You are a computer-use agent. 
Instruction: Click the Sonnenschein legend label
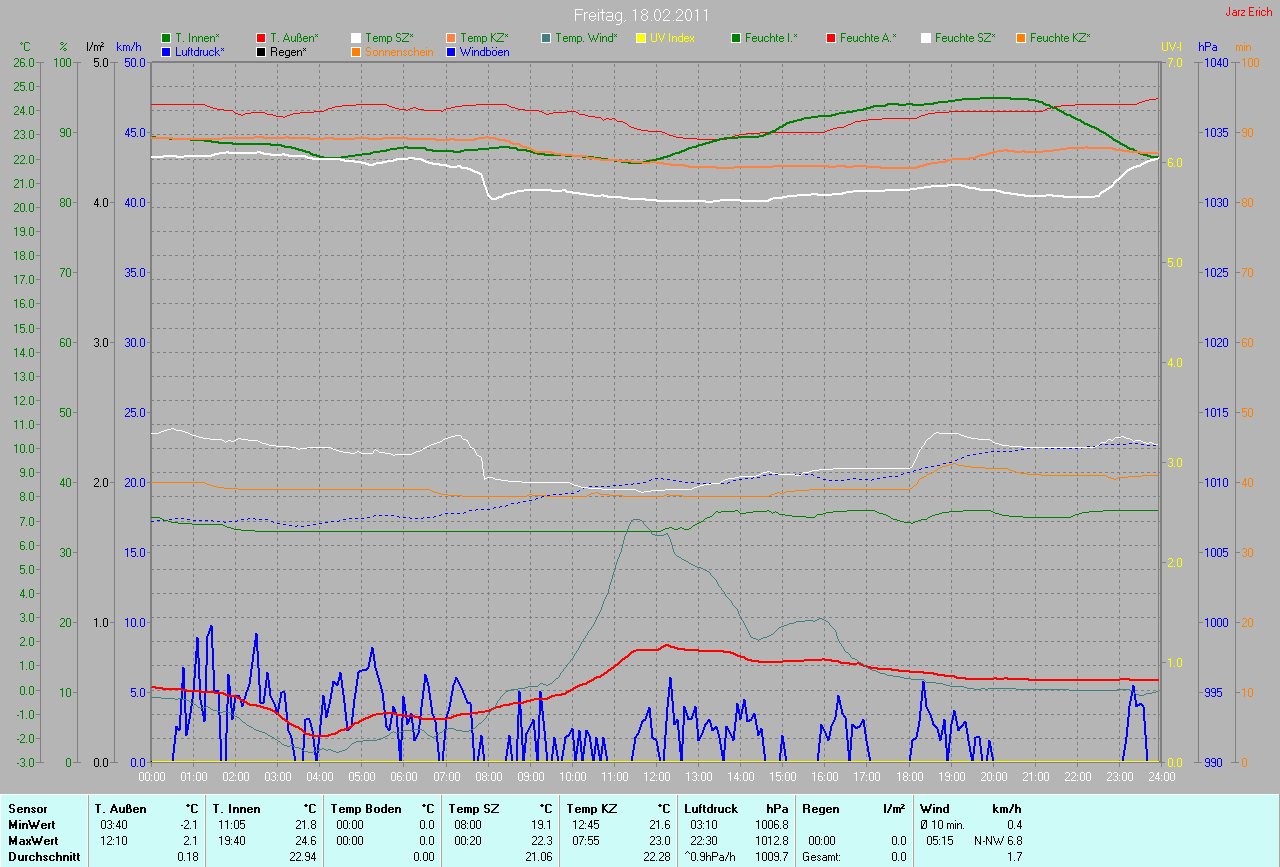pos(399,51)
